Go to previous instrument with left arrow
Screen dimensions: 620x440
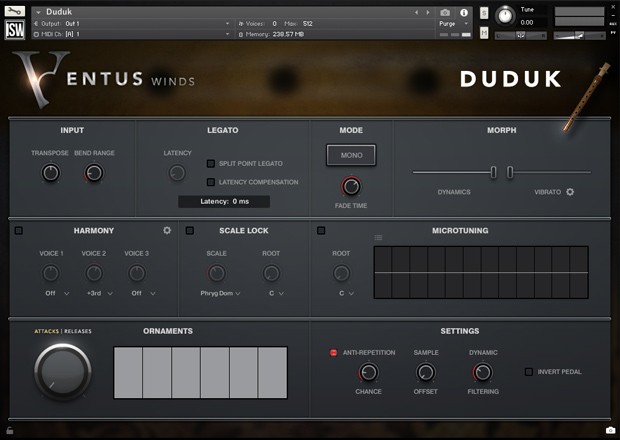click(416, 13)
